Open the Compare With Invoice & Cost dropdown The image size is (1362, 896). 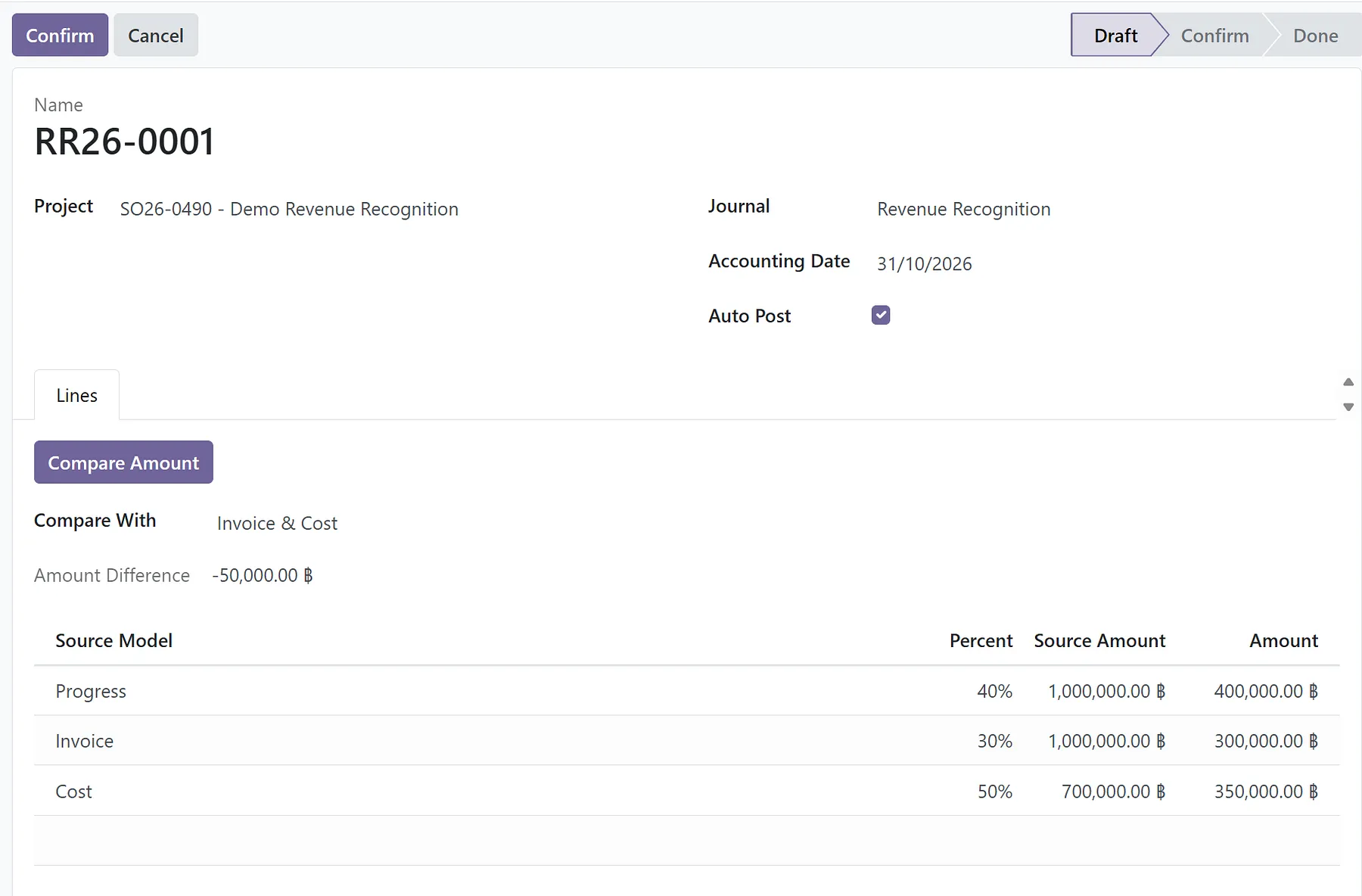point(277,523)
